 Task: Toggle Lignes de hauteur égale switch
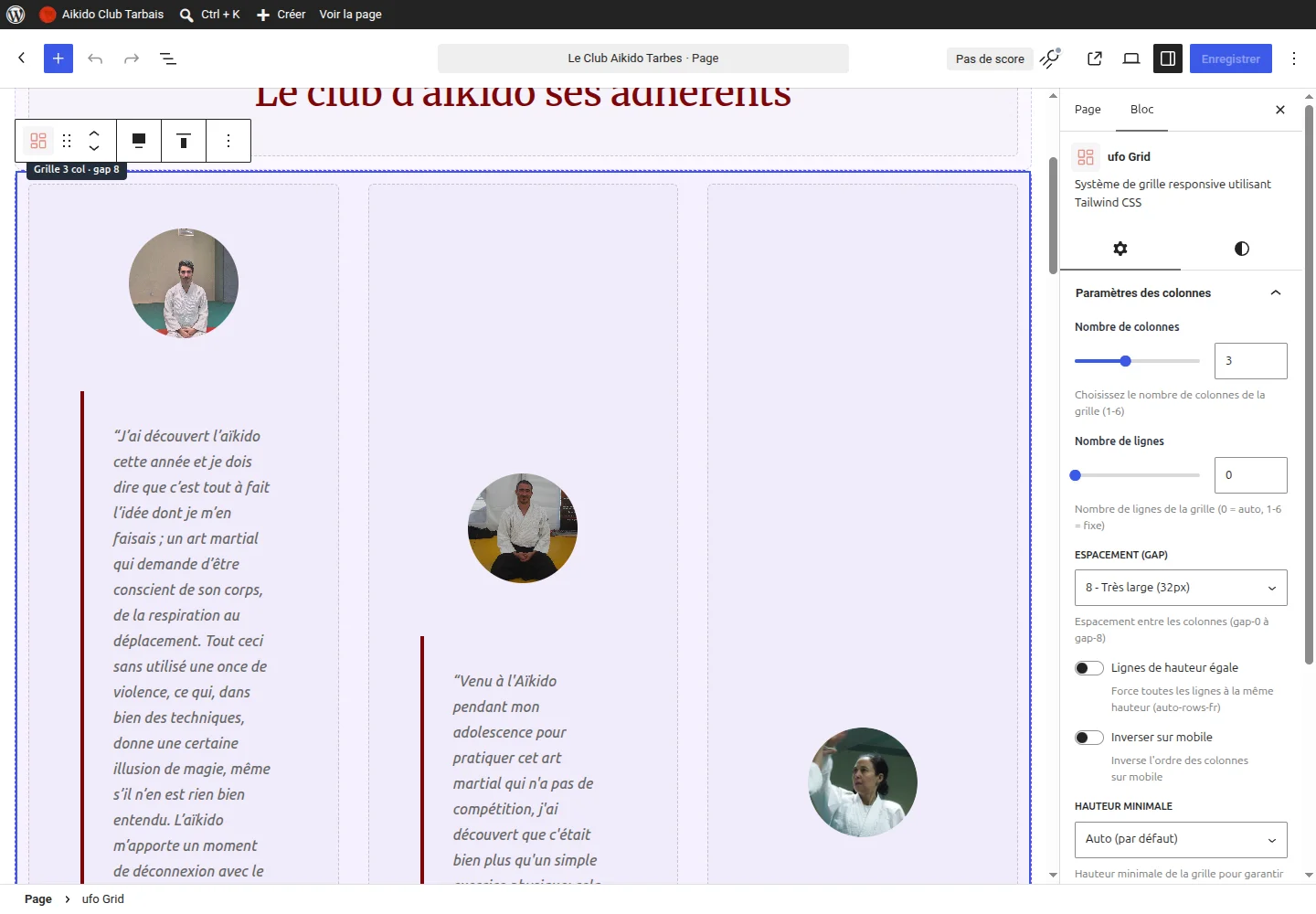click(1089, 668)
